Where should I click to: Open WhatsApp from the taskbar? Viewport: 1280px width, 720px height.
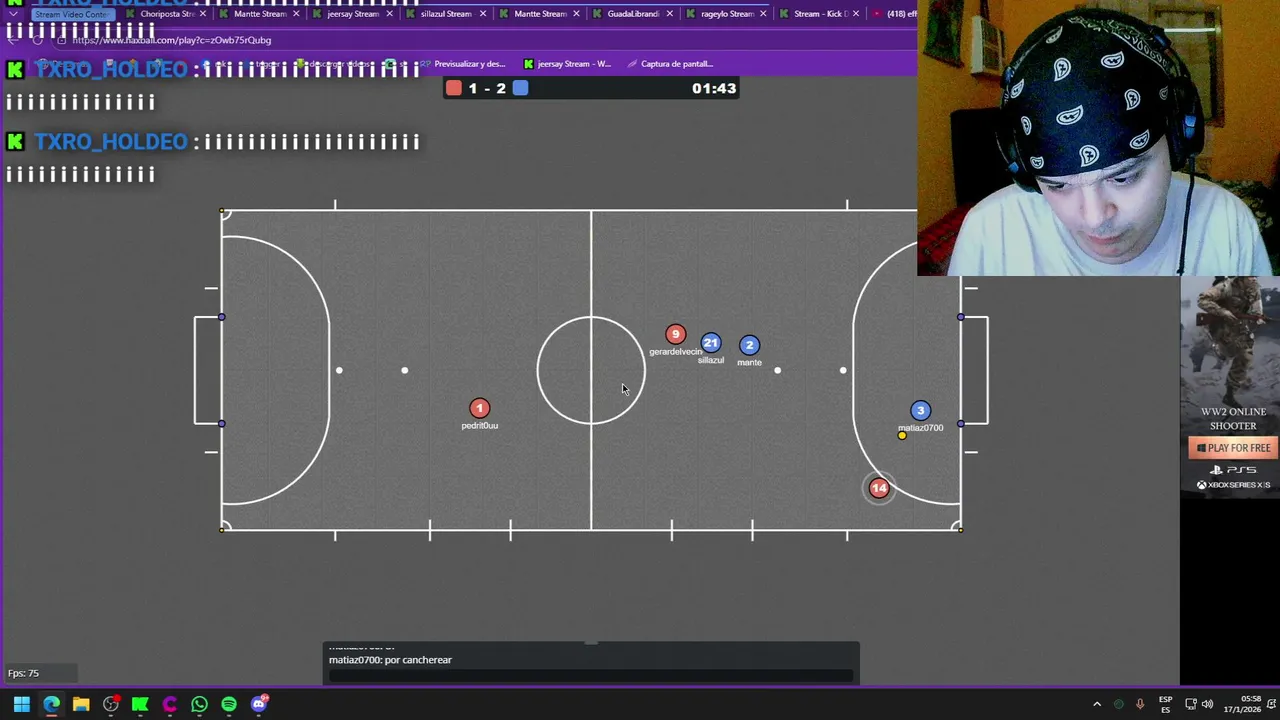(199, 704)
